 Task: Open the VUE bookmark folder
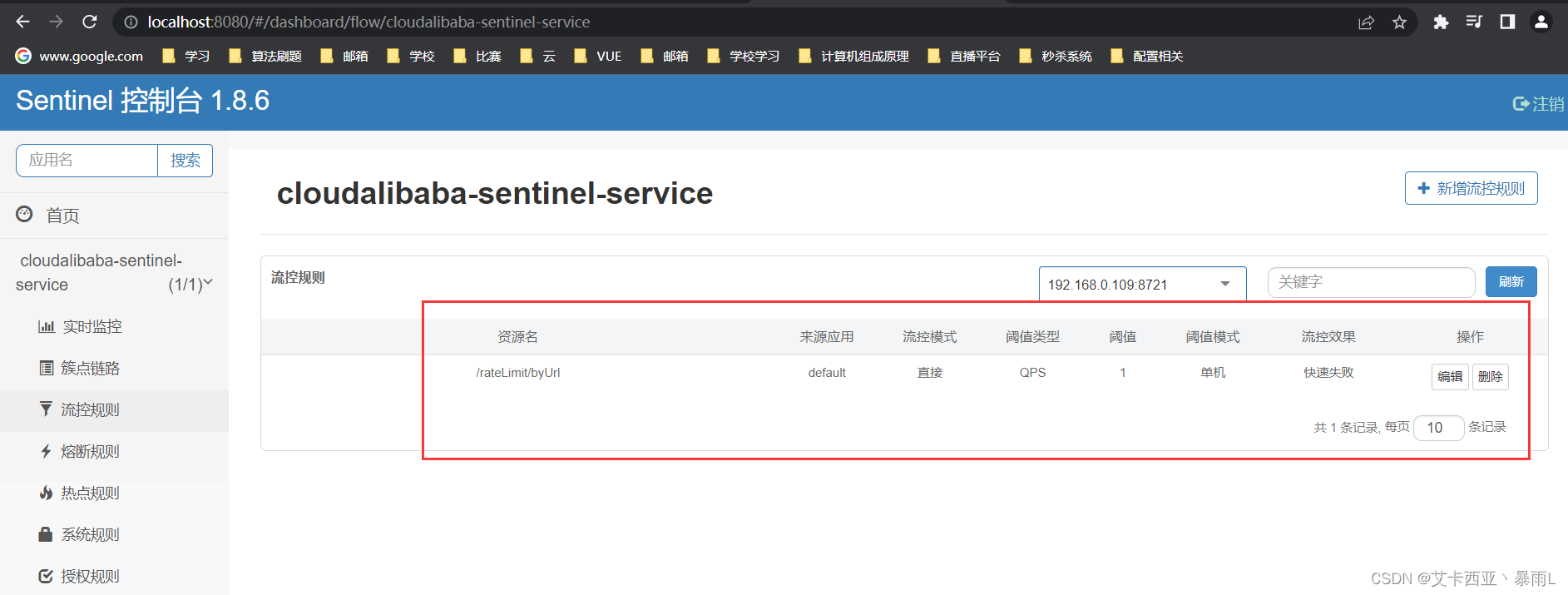coord(597,56)
